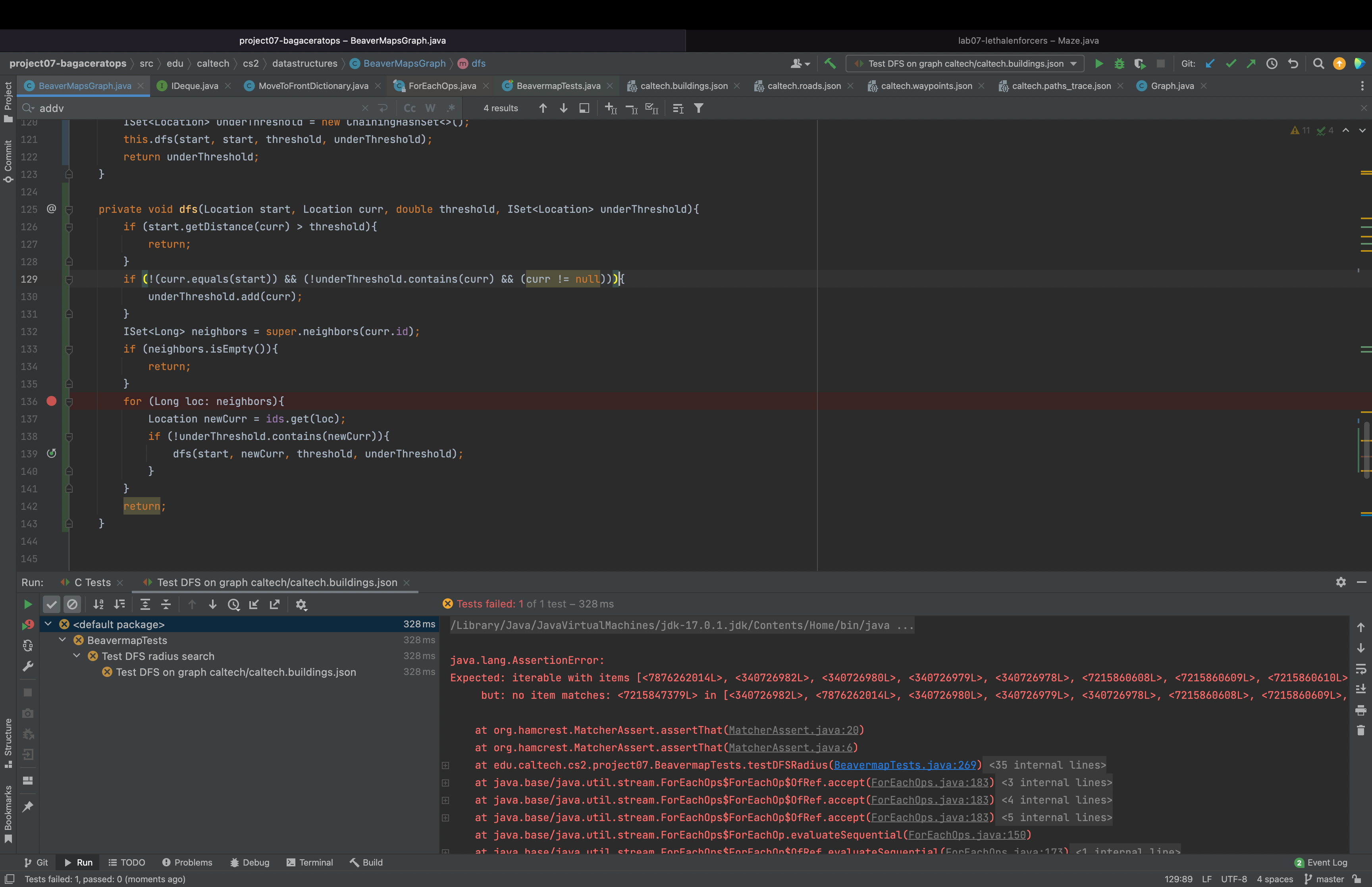This screenshot has width=1372, height=887.
Task: Toggle Show Passed tests checkmark button
Action: click(x=51, y=604)
